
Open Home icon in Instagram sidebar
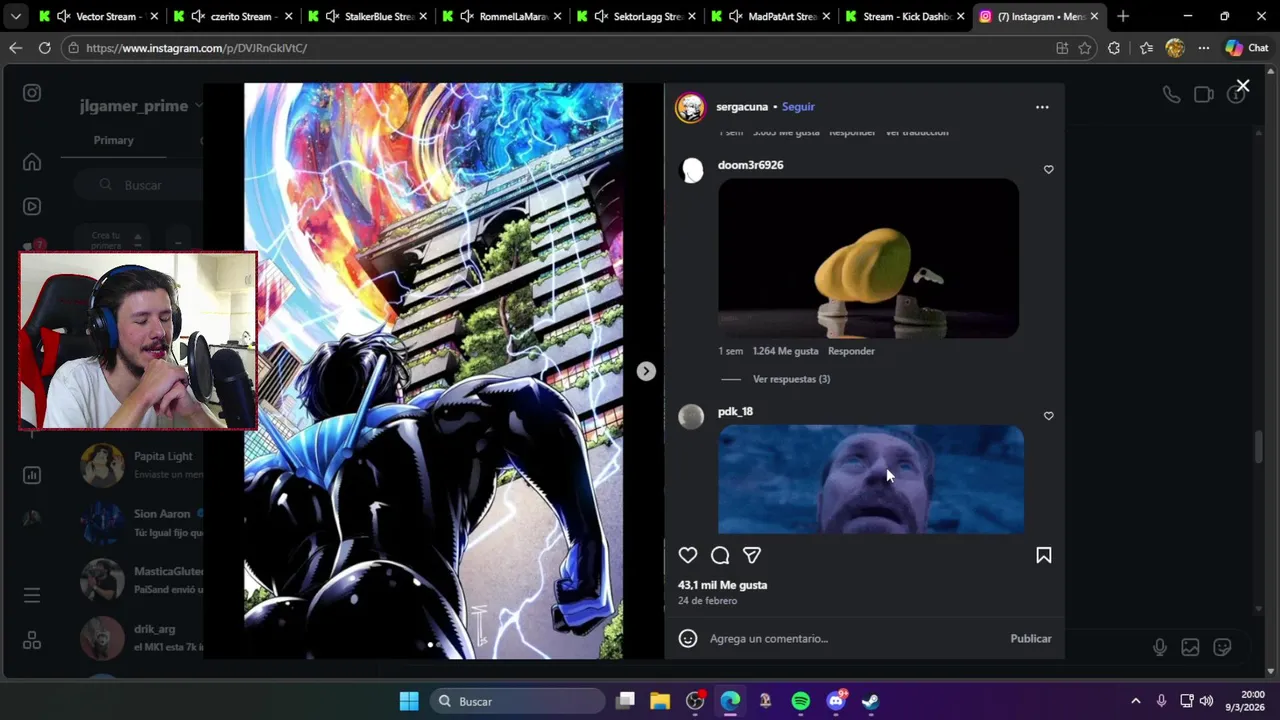[x=32, y=162]
